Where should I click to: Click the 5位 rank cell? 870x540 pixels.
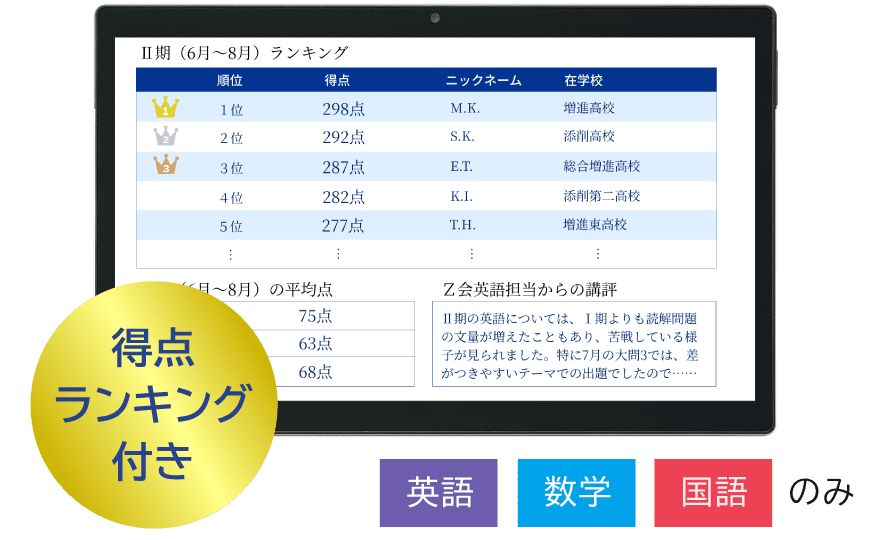231,226
